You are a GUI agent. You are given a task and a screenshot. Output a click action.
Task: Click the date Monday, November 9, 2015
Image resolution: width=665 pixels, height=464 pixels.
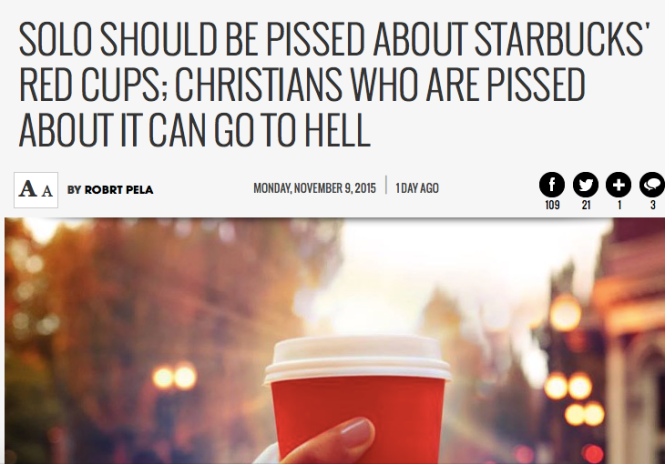[314, 188]
